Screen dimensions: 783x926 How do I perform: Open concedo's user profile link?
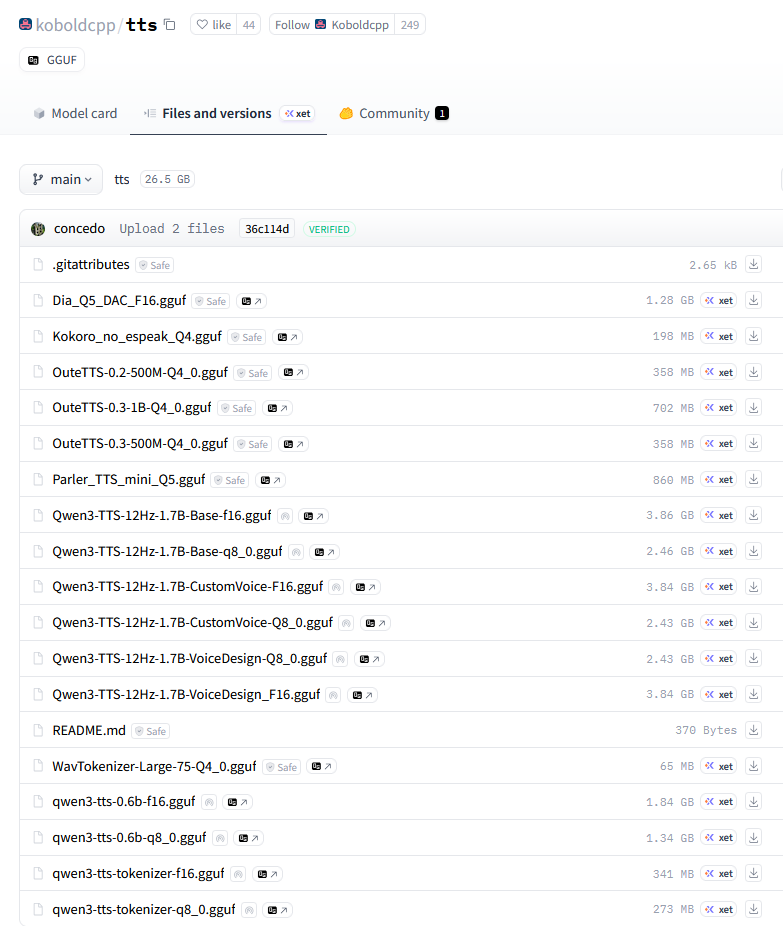[79, 229]
